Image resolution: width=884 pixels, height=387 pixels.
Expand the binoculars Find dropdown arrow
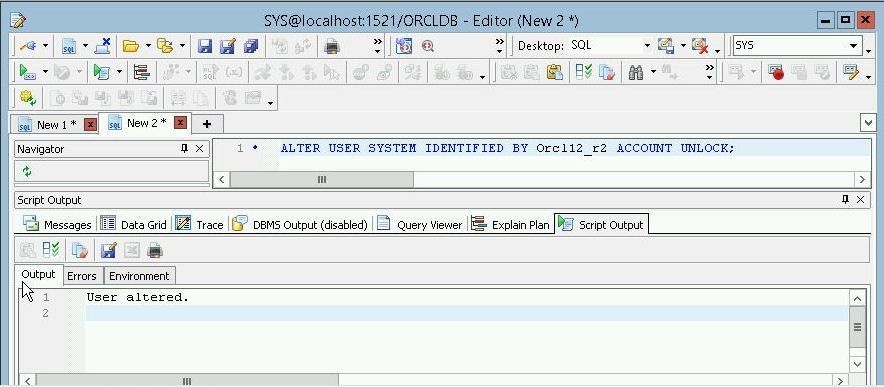click(x=653, y=72)
